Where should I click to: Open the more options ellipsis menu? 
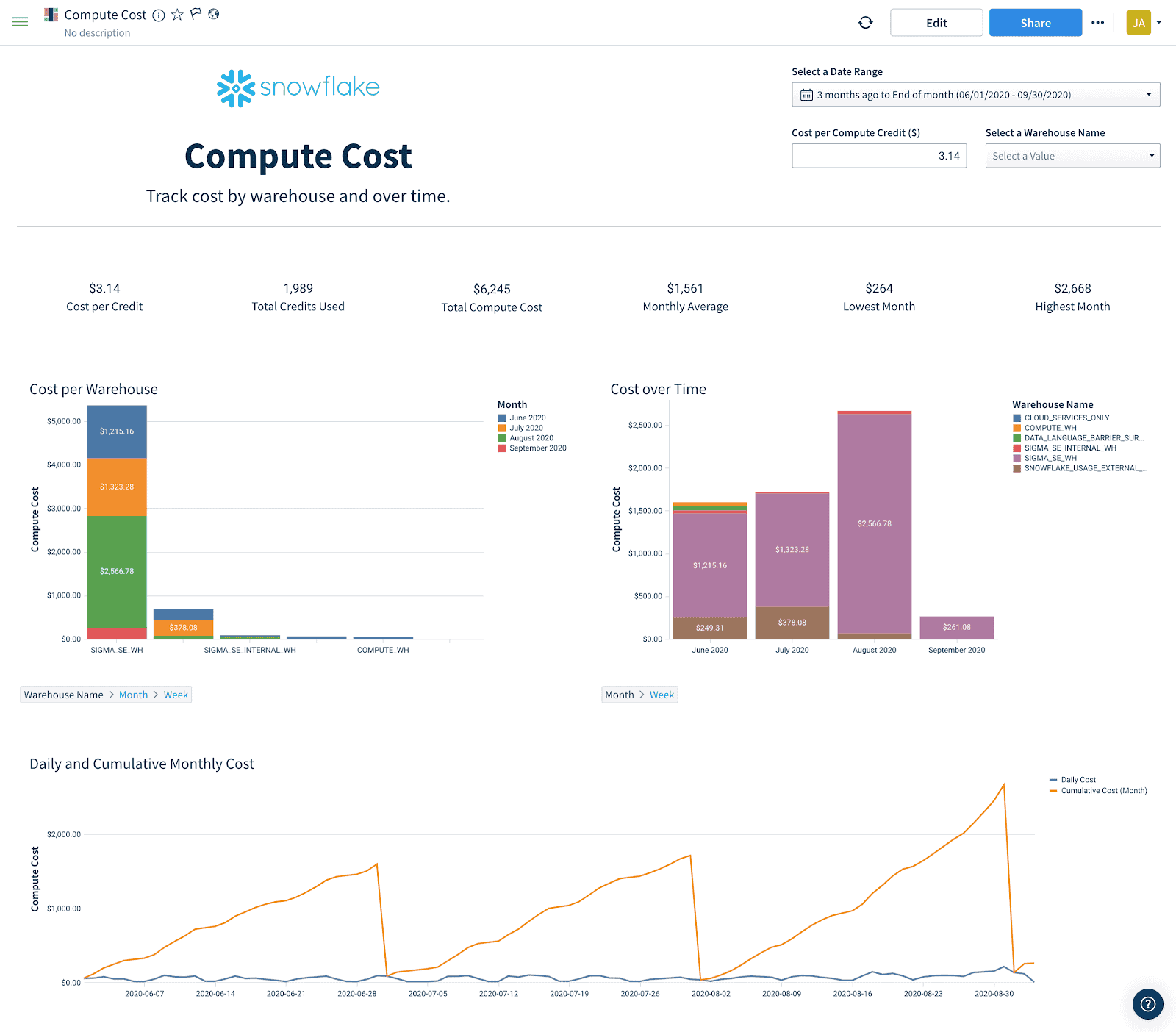click(1098, 22)
